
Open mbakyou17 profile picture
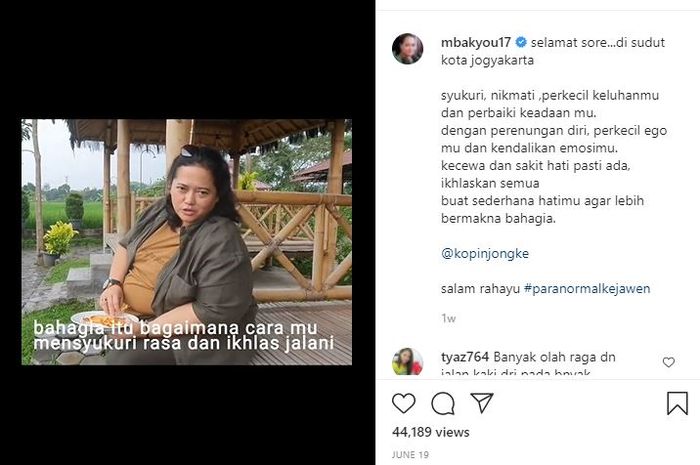point(407,49)
